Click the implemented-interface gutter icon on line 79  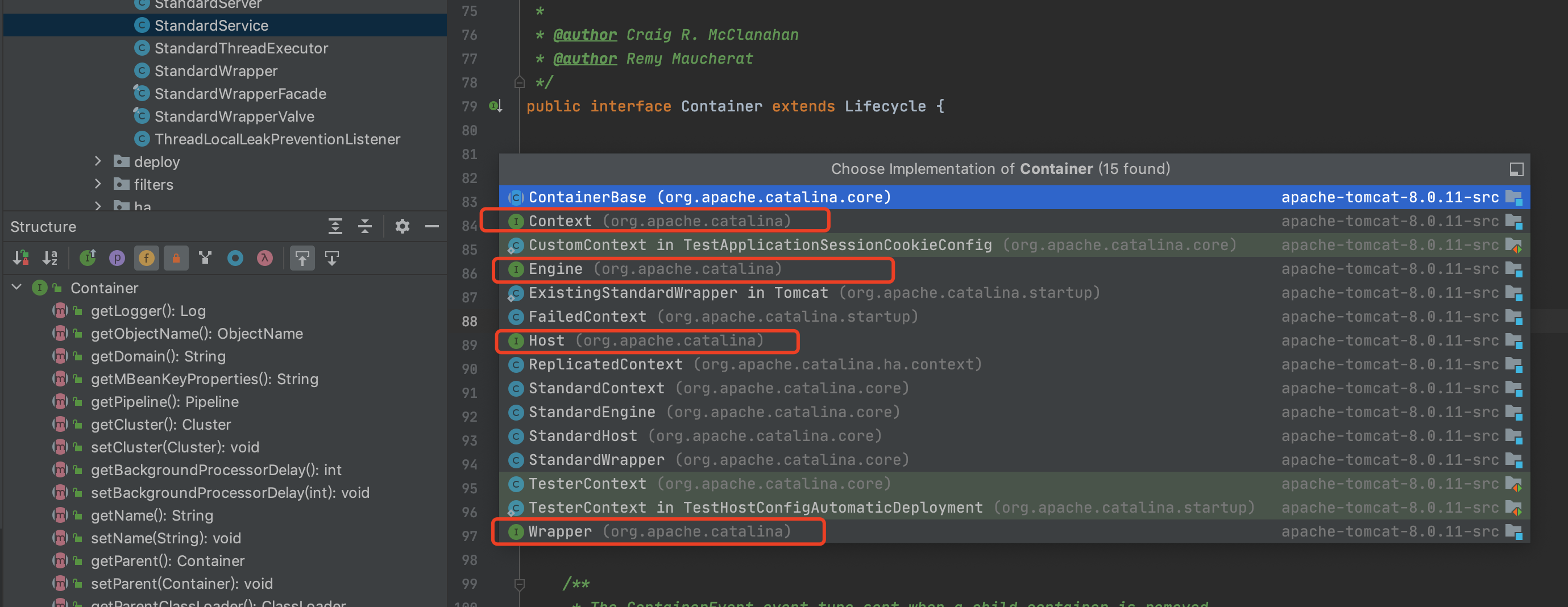point(495,106)
